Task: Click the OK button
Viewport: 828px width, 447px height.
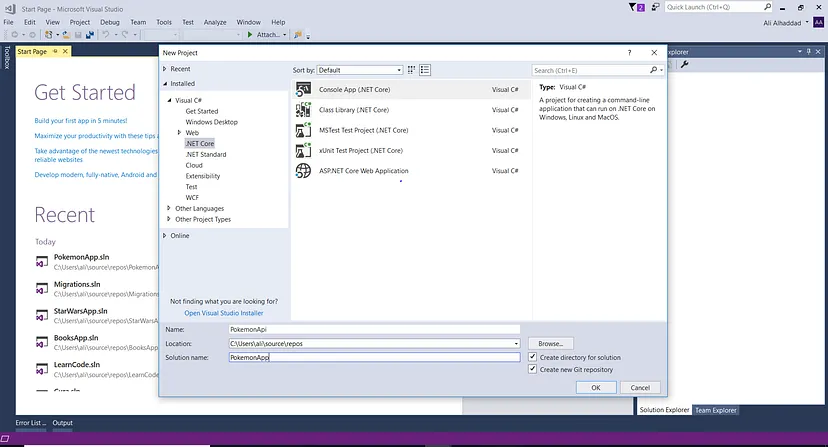Action: click(x=596, y=387)
